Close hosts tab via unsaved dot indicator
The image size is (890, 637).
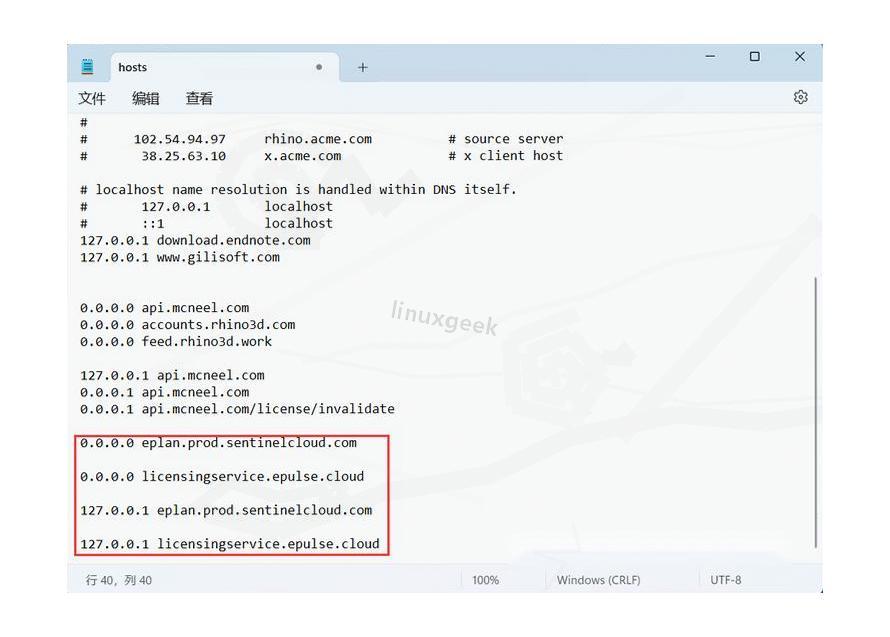click(x=319, y=67)
